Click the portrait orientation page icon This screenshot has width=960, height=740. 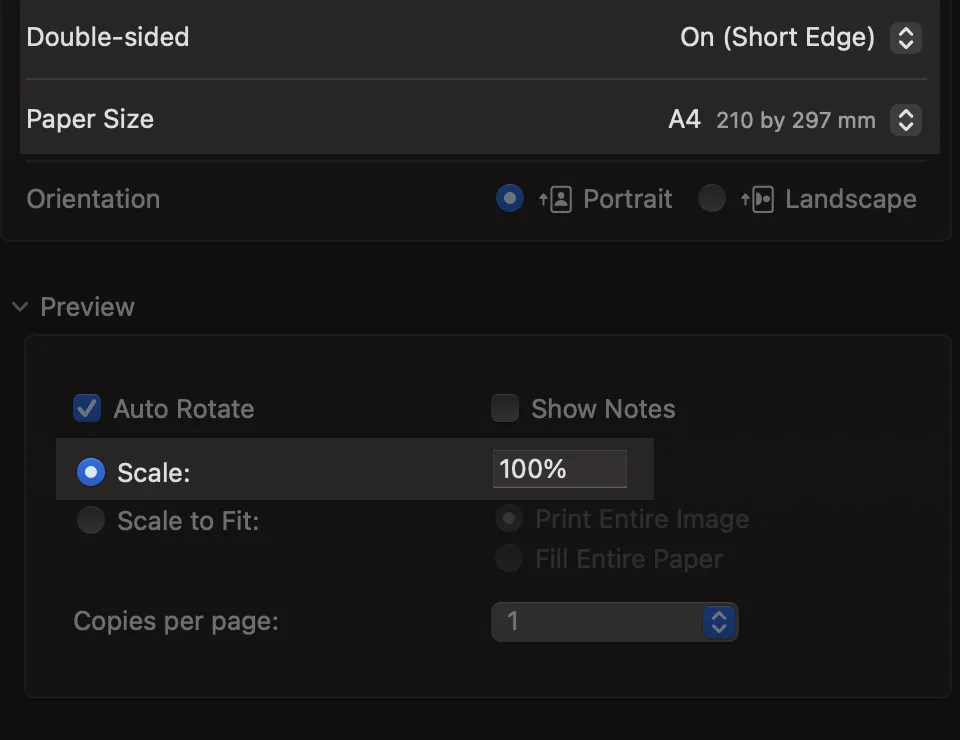tap(556, 199)
